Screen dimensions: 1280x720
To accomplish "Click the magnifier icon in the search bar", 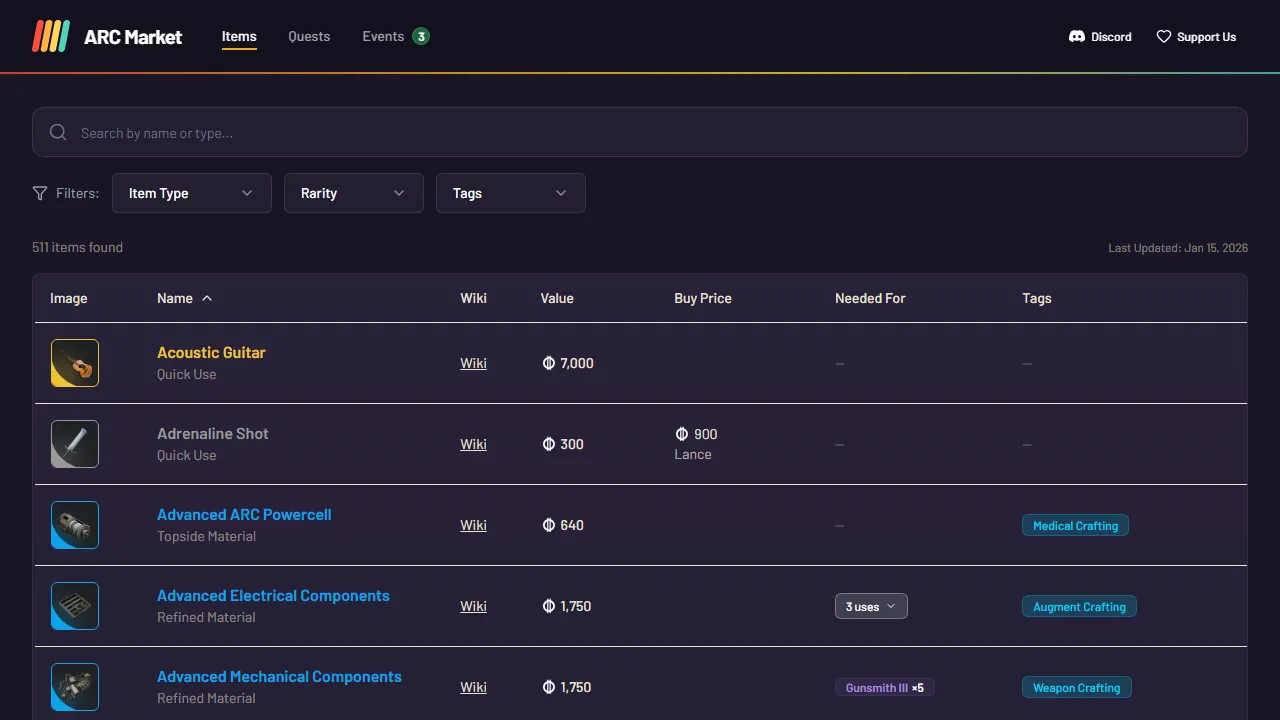I will 58,132.
